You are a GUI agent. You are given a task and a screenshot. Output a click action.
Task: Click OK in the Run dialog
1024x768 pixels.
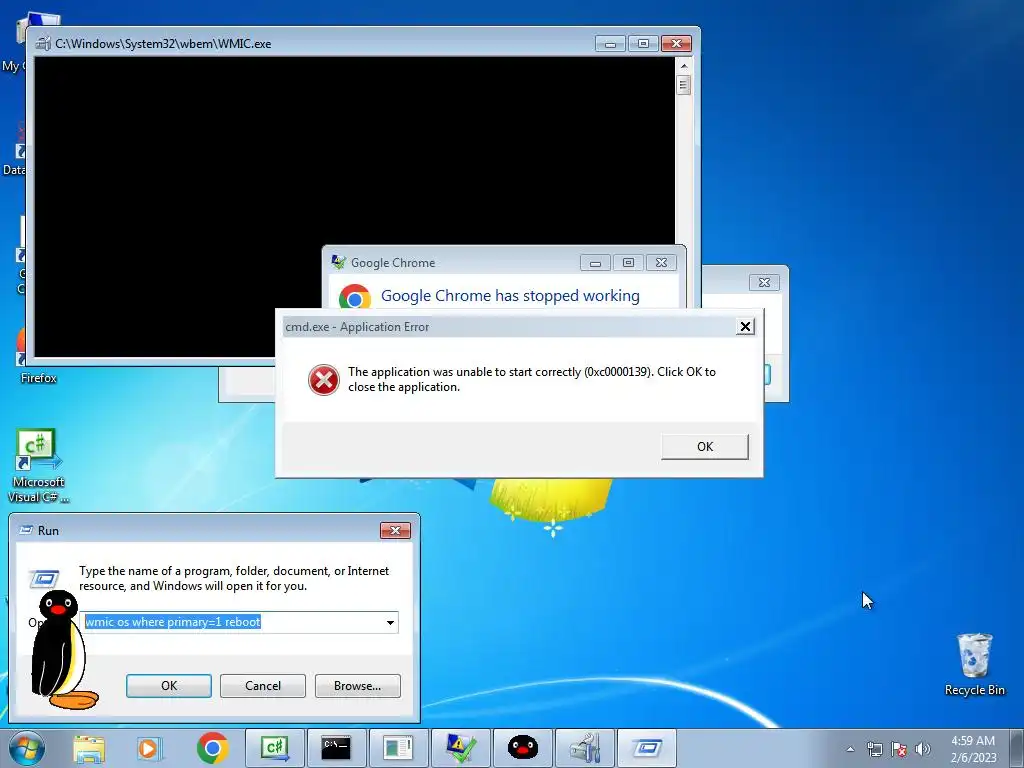point(168,686)
